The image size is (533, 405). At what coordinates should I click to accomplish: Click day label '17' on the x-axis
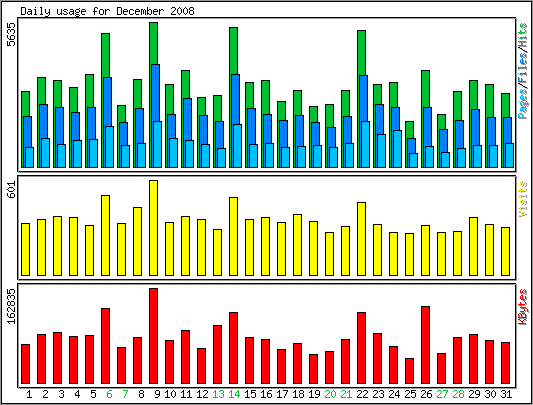coord(282,394)
